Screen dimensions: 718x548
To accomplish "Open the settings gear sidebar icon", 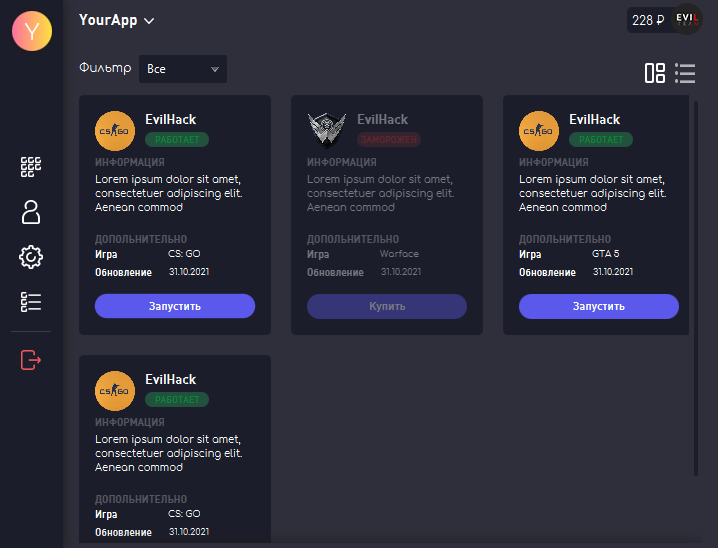I will (31, 257).
